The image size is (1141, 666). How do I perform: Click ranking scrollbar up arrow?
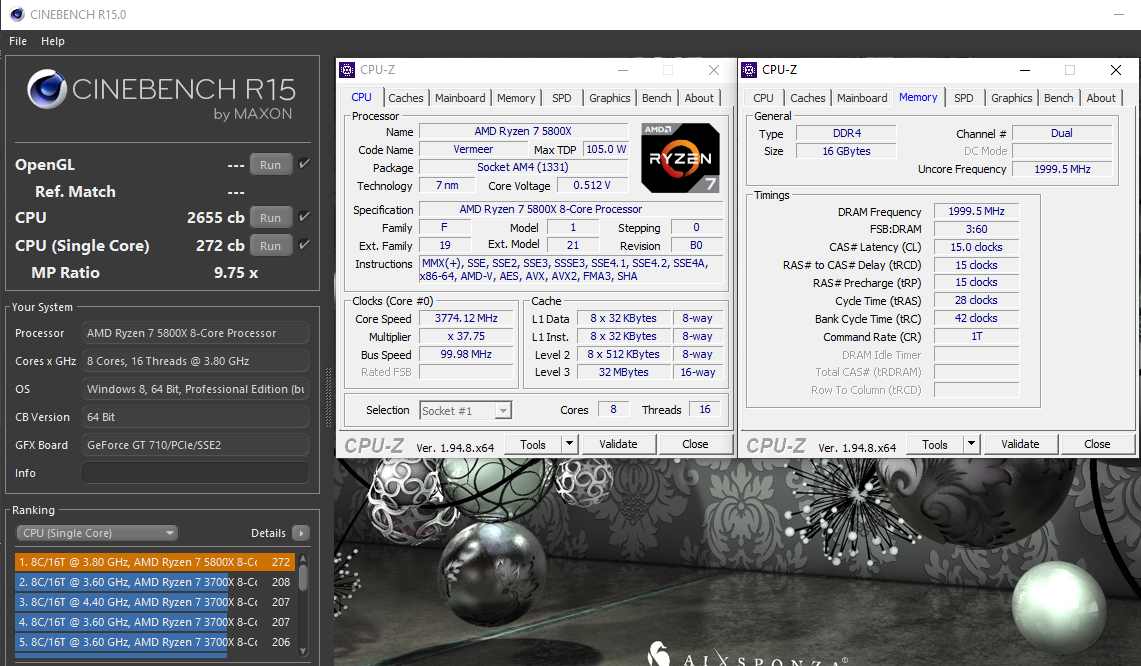tap(303, 558)
